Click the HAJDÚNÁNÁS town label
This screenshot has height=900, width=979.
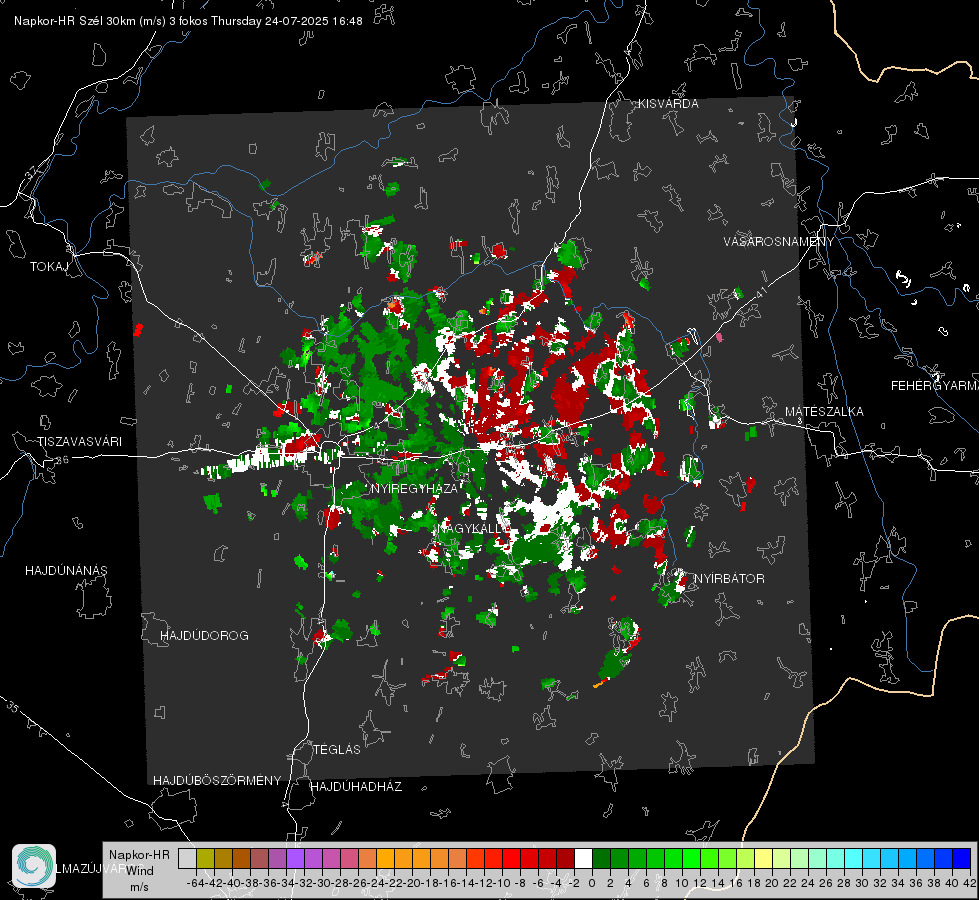(x=66, y=571)
